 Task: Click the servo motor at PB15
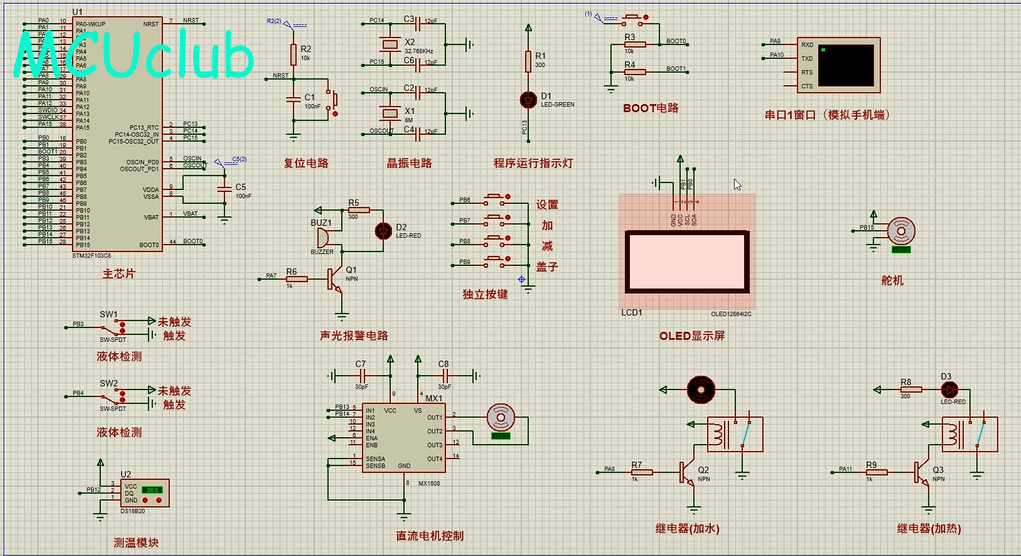pyautogui.click(x=901, y=232)
